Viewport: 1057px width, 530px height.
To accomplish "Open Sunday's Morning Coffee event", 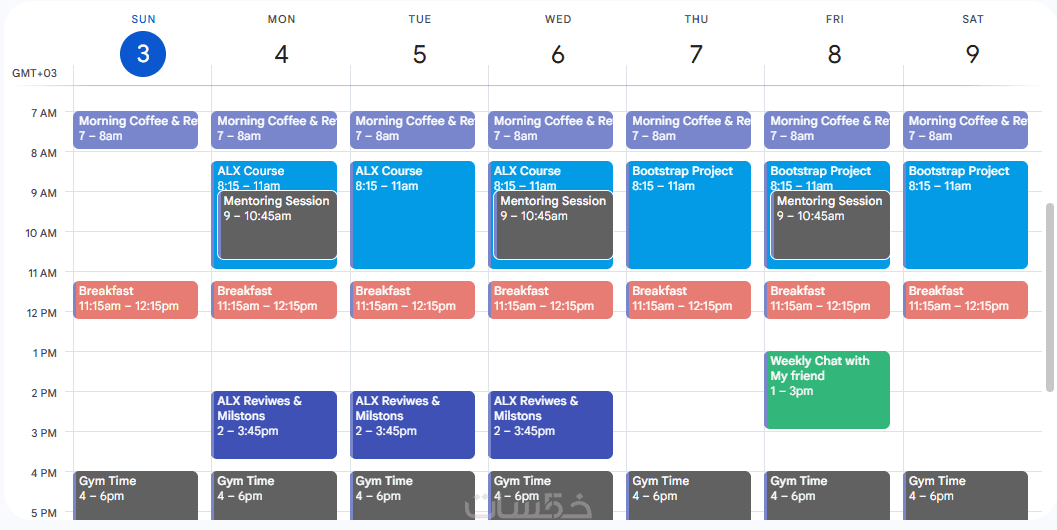I will click(135, 130).
